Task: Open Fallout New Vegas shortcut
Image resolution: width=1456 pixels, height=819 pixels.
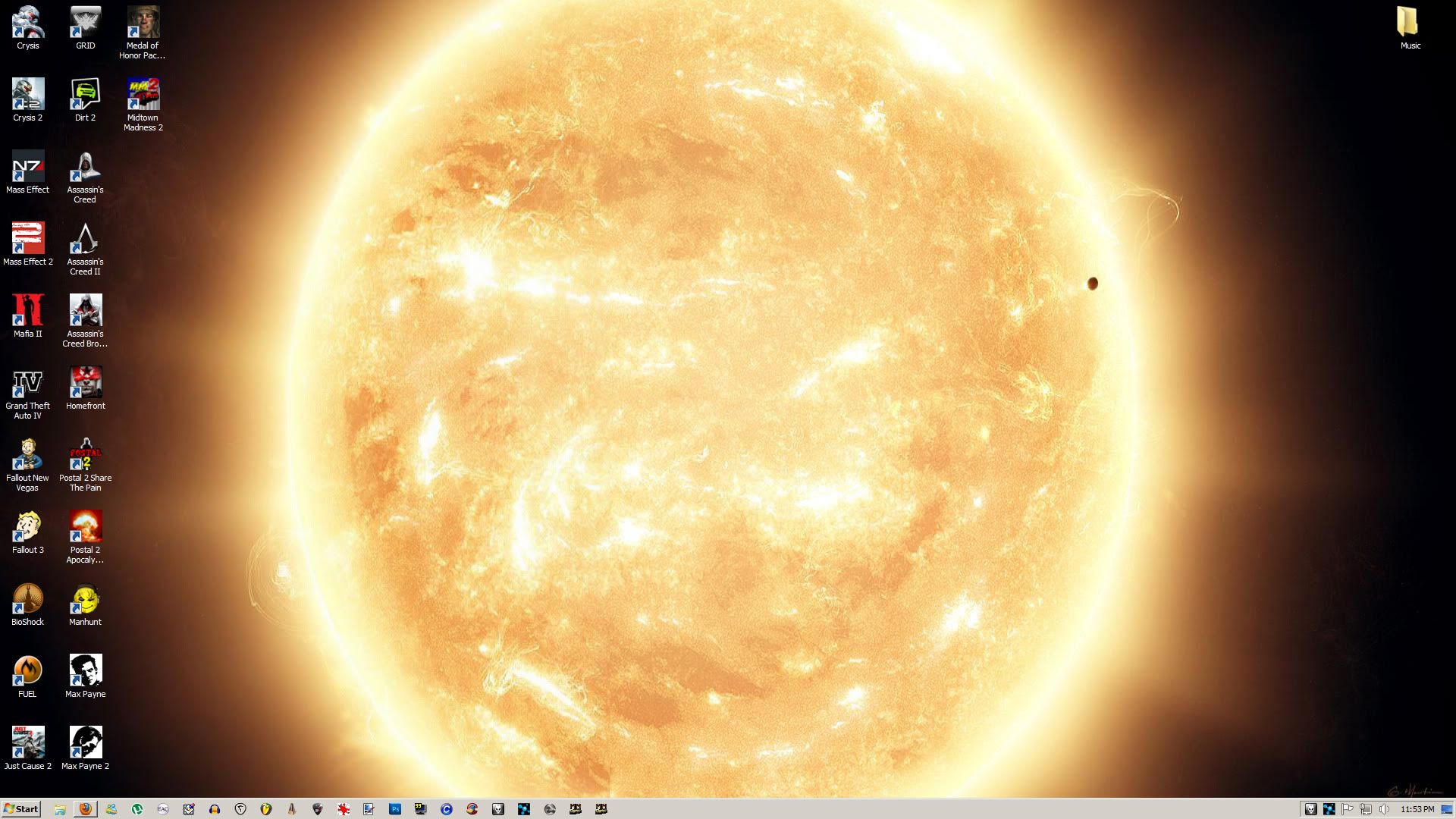Action: 28,455
